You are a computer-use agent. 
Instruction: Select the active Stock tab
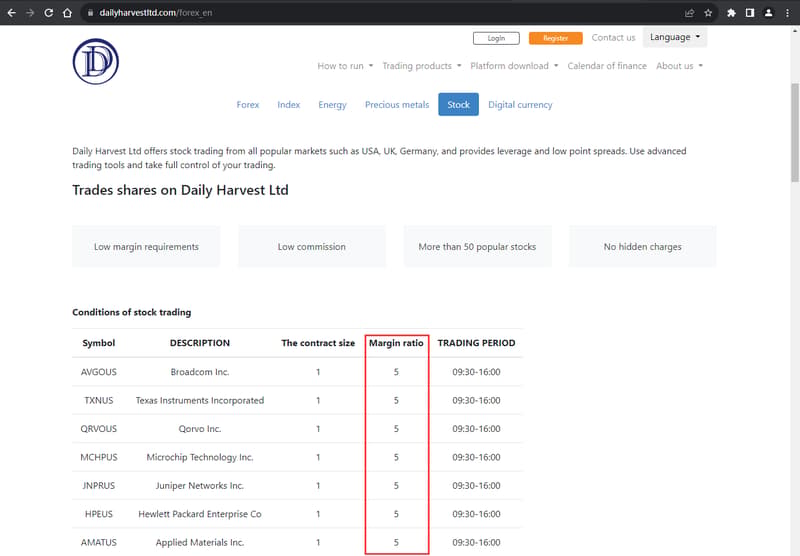point(458,105)
